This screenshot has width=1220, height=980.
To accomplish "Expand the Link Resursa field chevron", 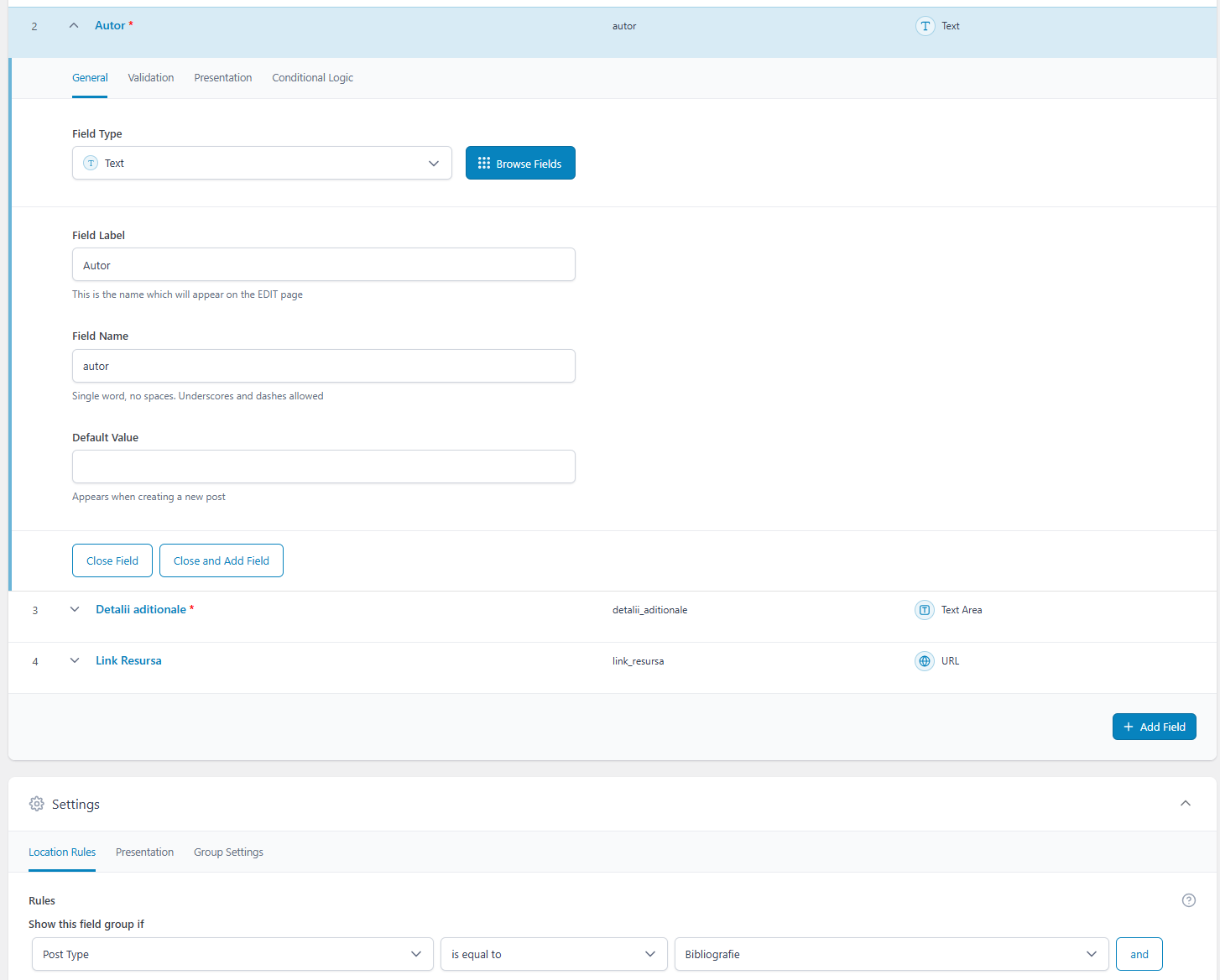I will (75, 661).
